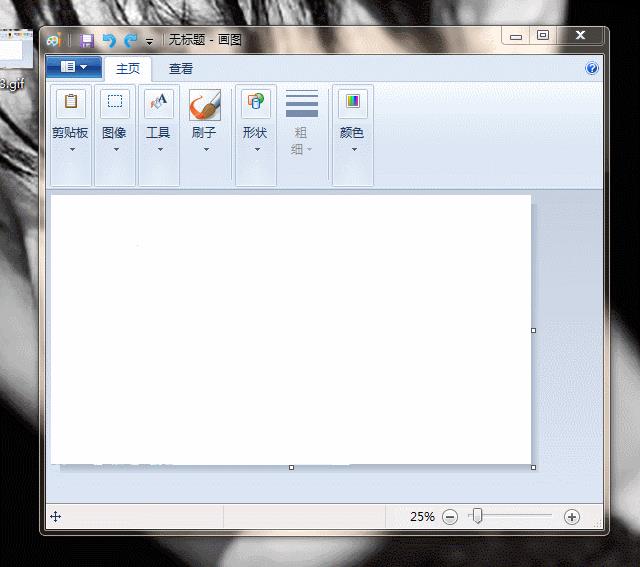Click the zoom out minus button
This screenshot has width=640, height=567.
tap(450, 517)
